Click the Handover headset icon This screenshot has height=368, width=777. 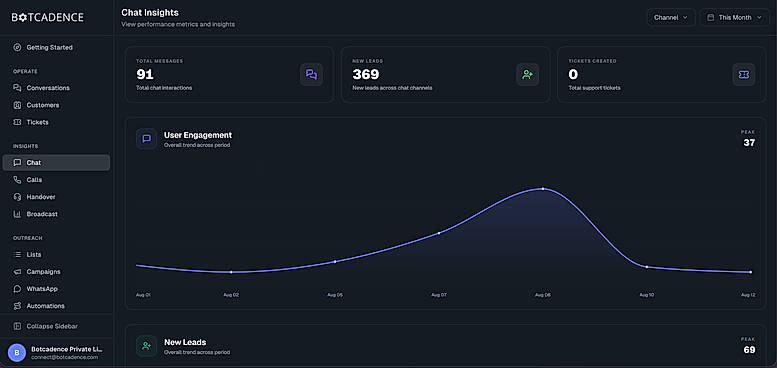click(17, 197)
